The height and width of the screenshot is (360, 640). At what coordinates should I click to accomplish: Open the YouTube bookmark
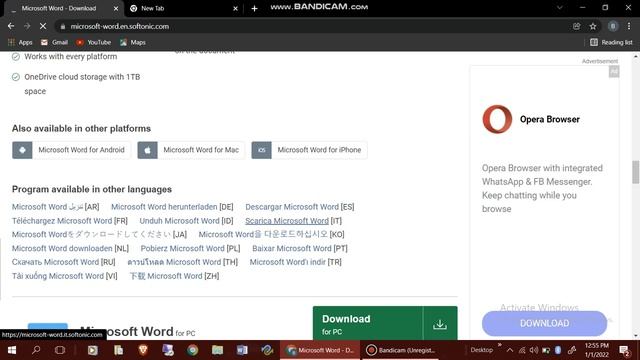point(93,42)
